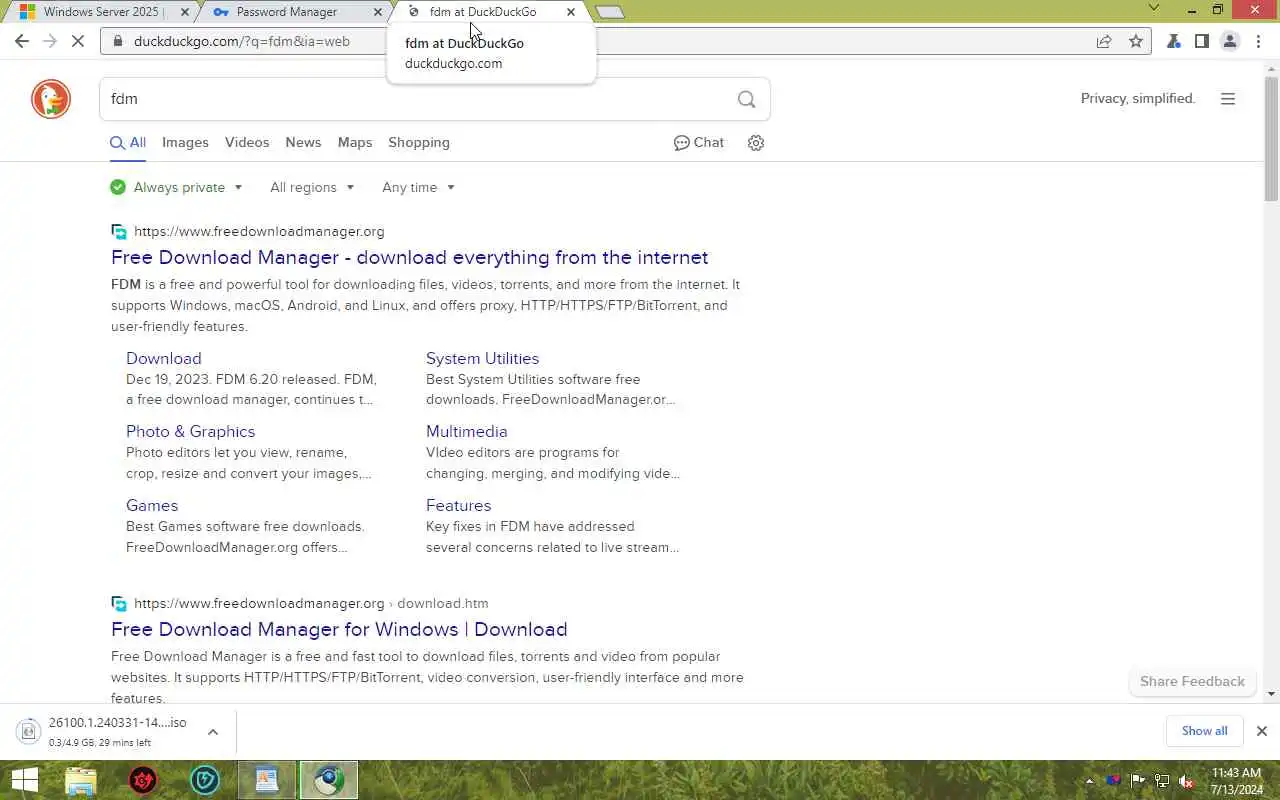Viewport: 1280px width, 800px height.
Task: Open the Download sitelink
Action: pos(164,358)
